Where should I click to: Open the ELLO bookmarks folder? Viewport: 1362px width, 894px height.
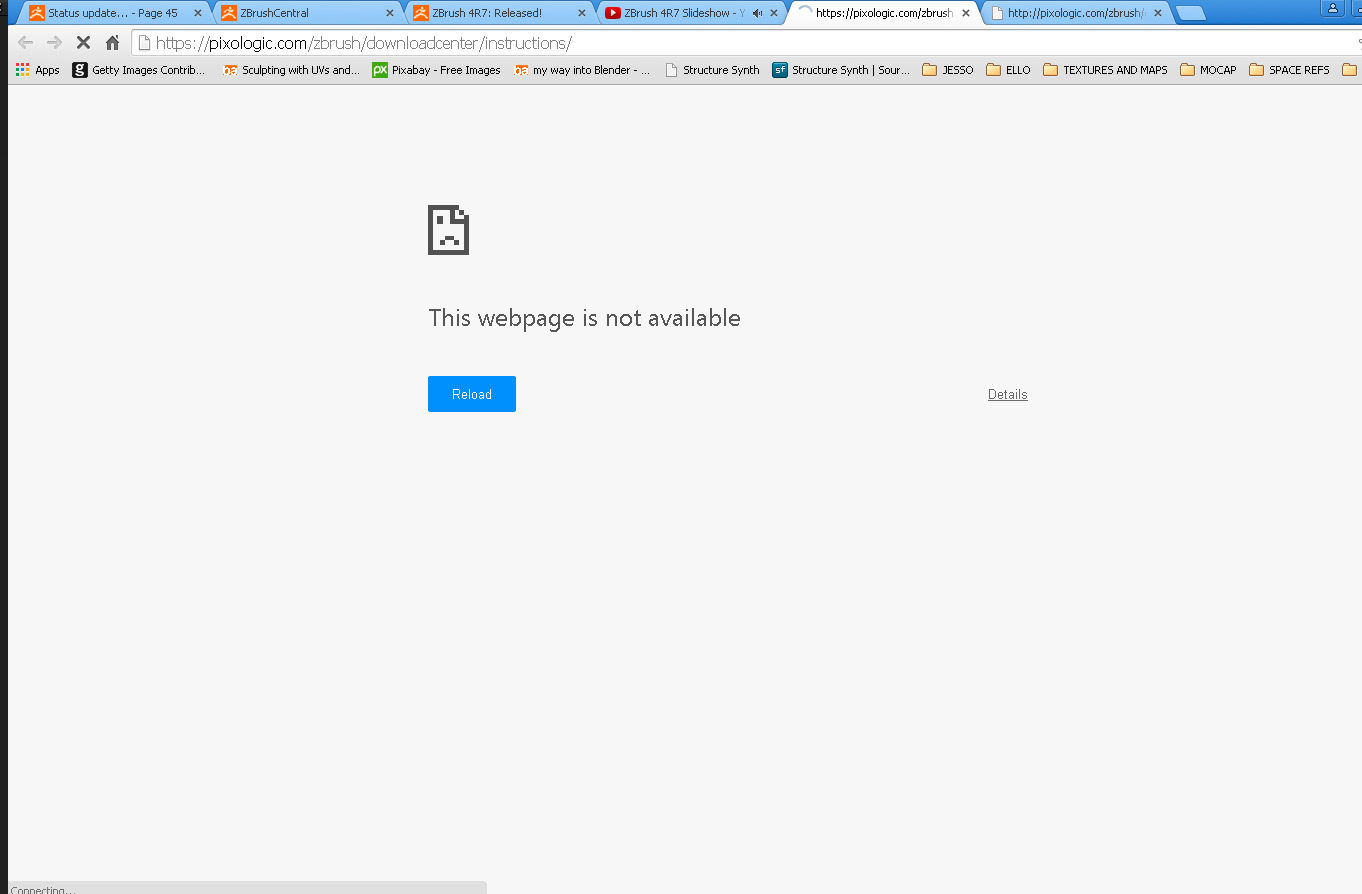pos(1008,70)
